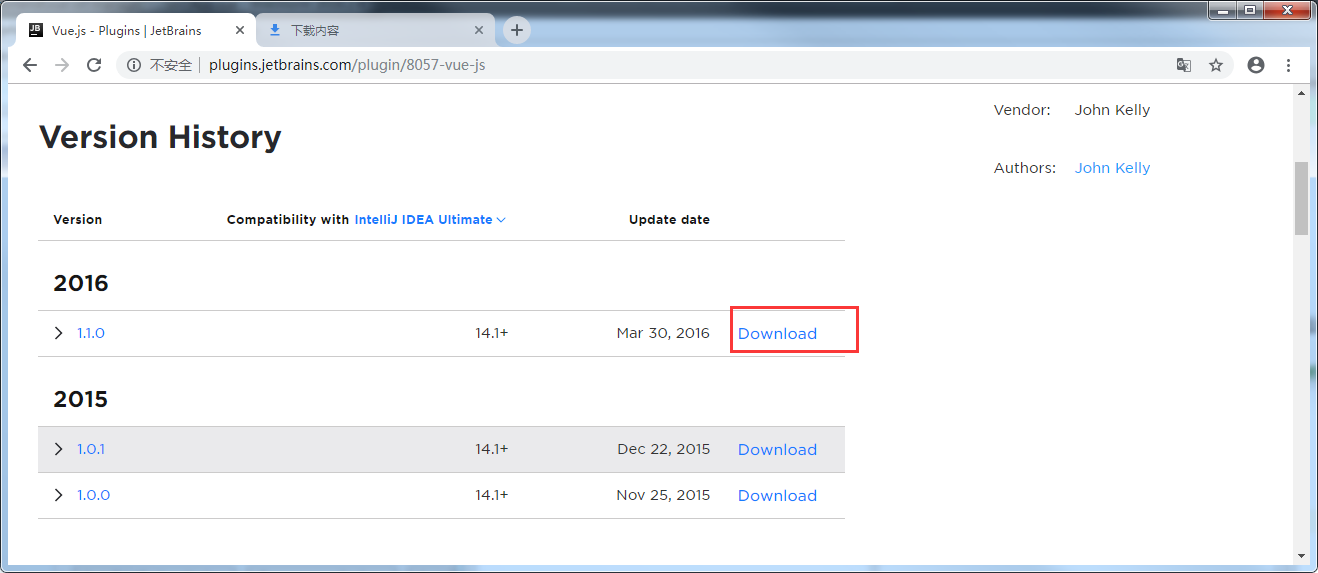Screen dimensions: 1318x573
Task: Close the 下载内容 tab
Action: click(x=479, y=30)
